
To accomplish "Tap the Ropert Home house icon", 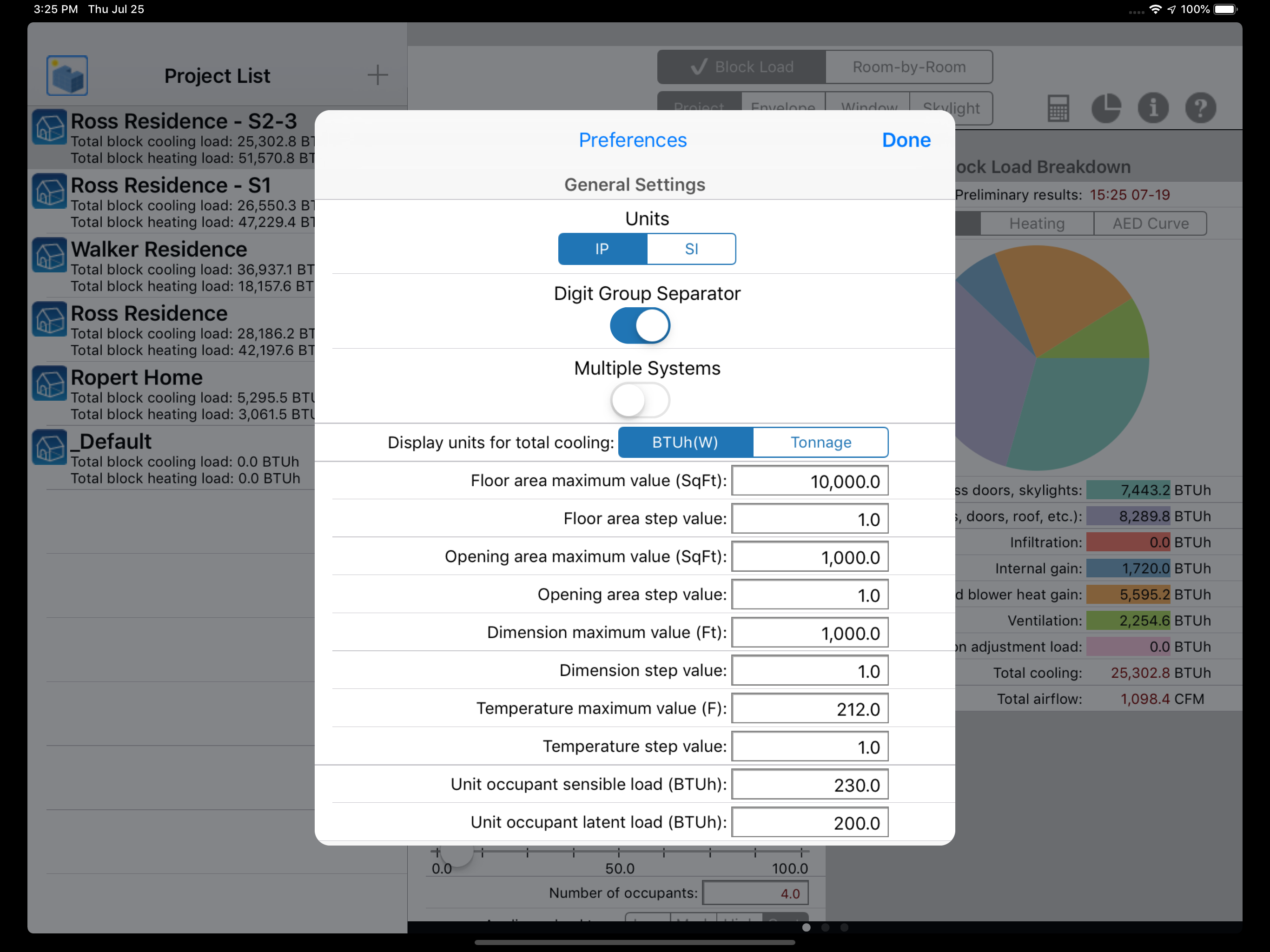I will [50, 383].
